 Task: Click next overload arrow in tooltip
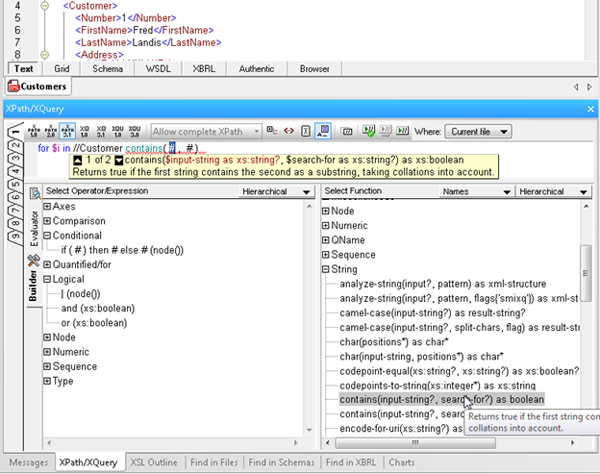coord(119,160)
